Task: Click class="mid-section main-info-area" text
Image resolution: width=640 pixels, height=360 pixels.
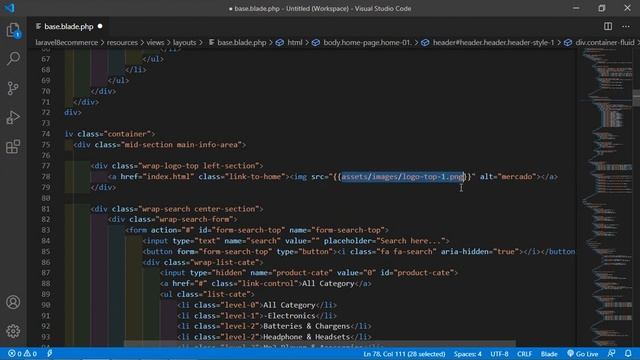Action: click(x=168, y=145)
